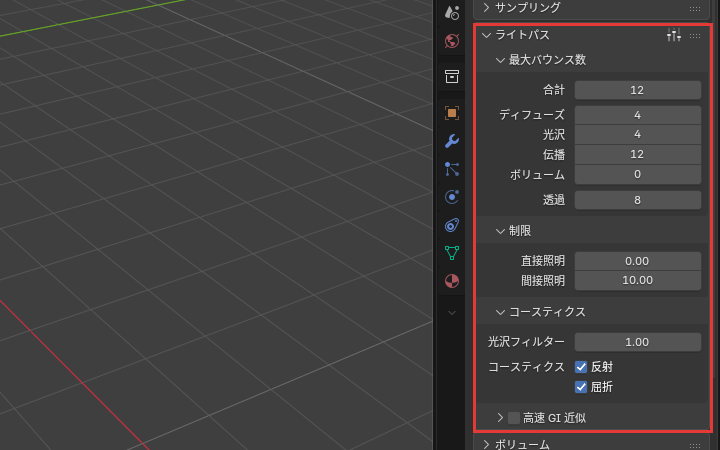This screenshot has height=450, width=720.
Task: Click the ボリューム bounces field showing 0
Action: [x=638, y=174]
